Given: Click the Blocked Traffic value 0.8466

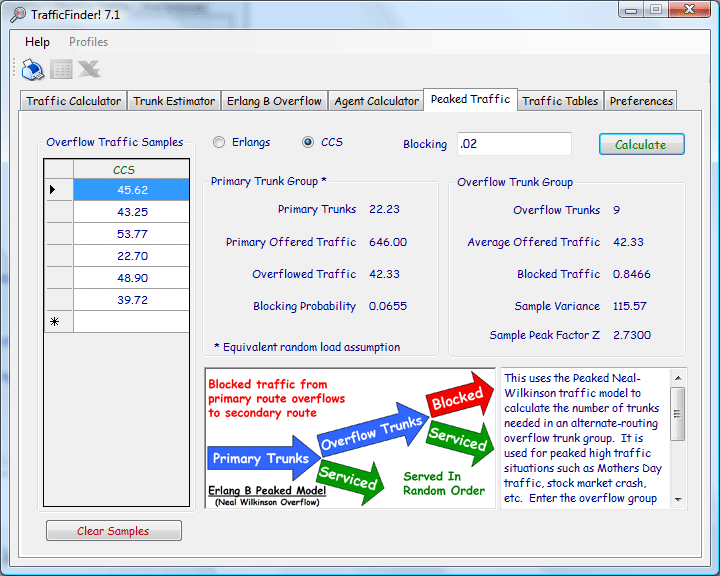Looking at the screenshot, I should 631,274.
